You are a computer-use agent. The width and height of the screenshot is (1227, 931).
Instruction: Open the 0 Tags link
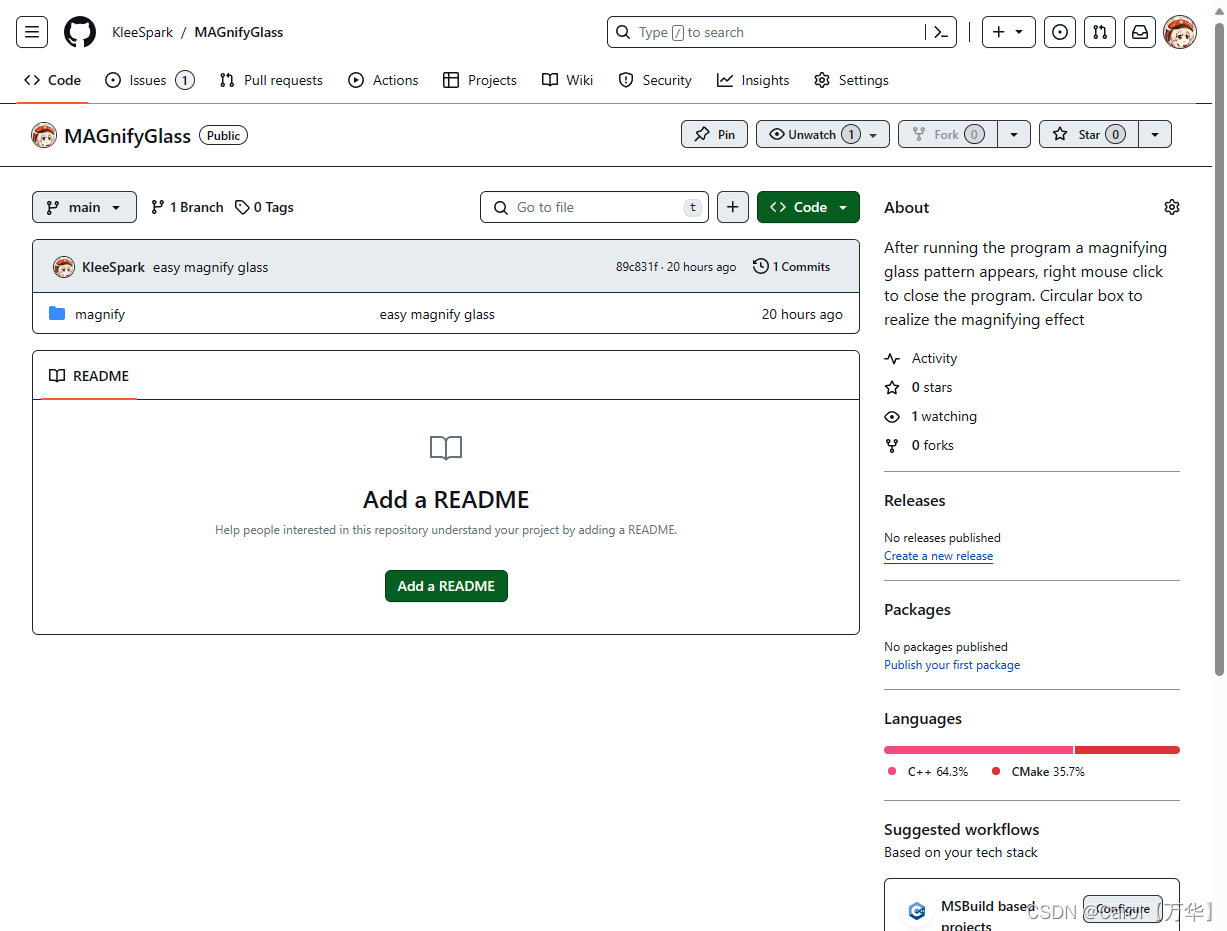(x=264, y=207)
